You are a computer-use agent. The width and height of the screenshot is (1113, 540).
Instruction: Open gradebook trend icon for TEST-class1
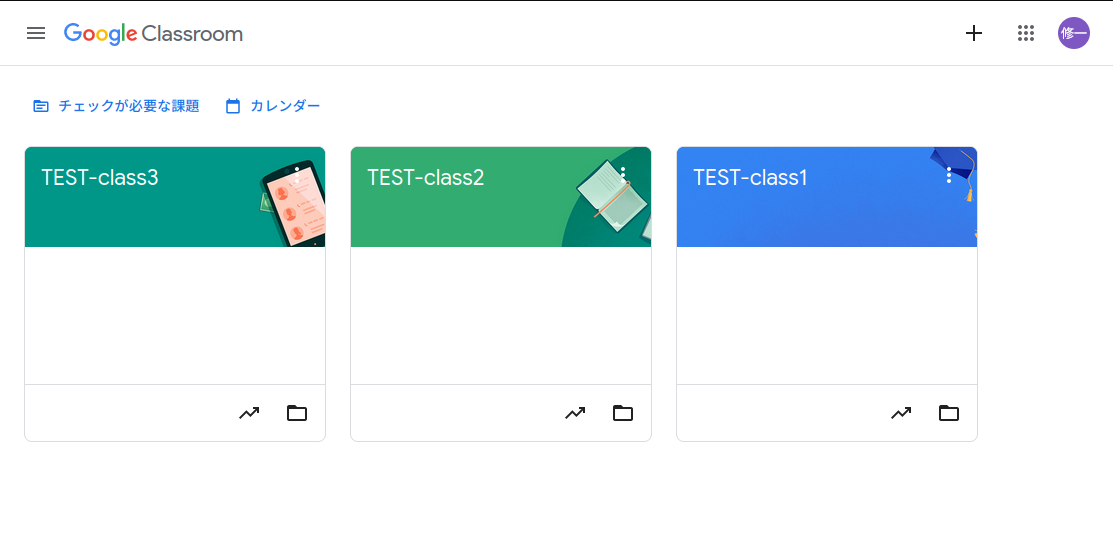tap(901, 413)
